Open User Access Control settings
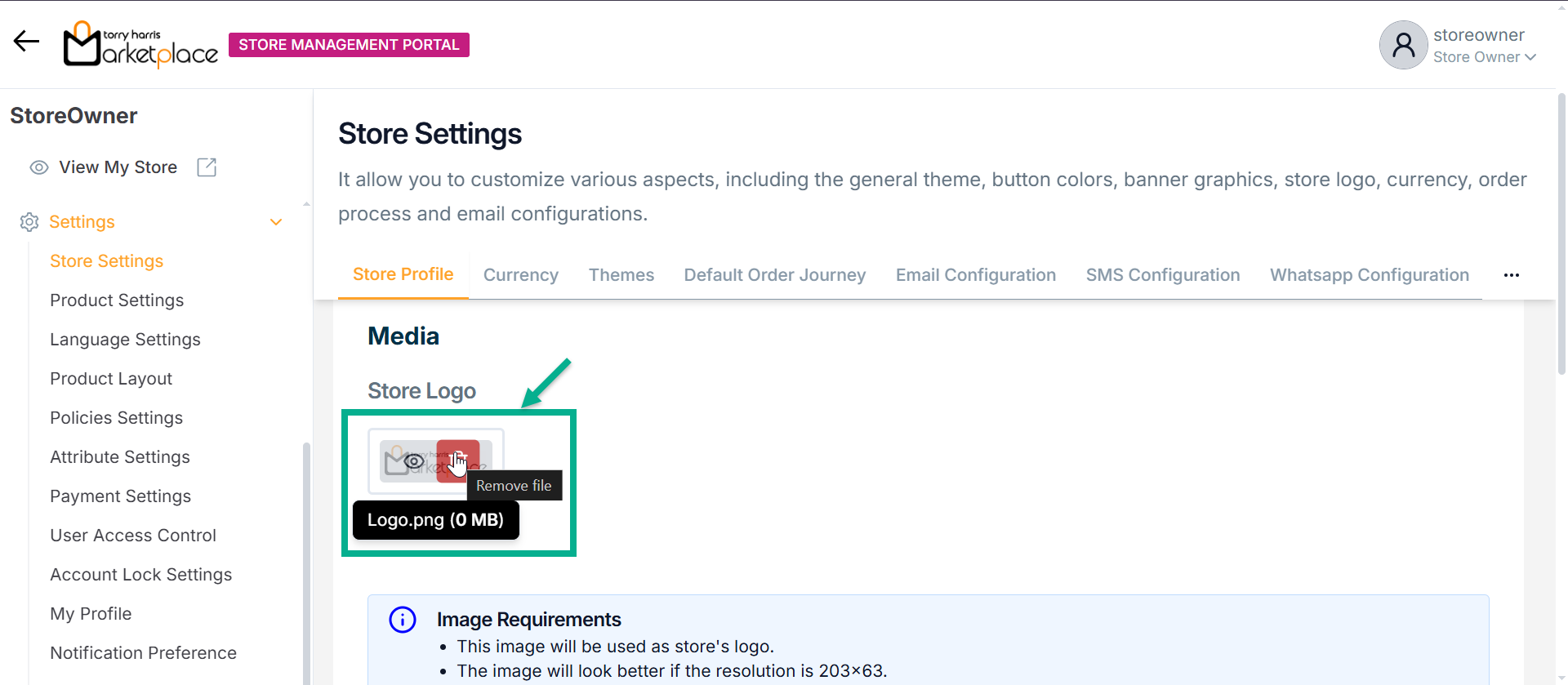This screenshot has width=1568, height=685. (133, 536)
